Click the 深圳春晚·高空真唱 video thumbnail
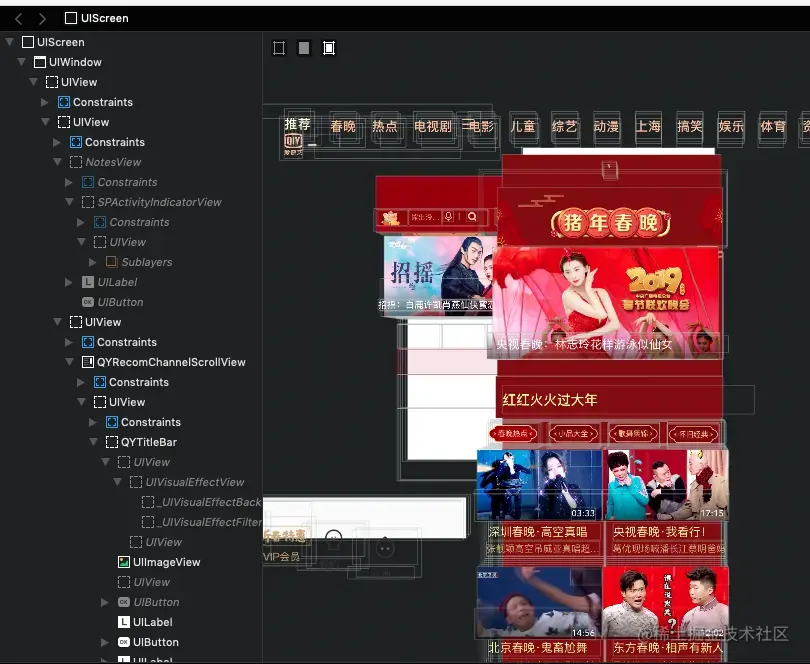The width and height of the screenshot is (810, 664). pos(540,485)
